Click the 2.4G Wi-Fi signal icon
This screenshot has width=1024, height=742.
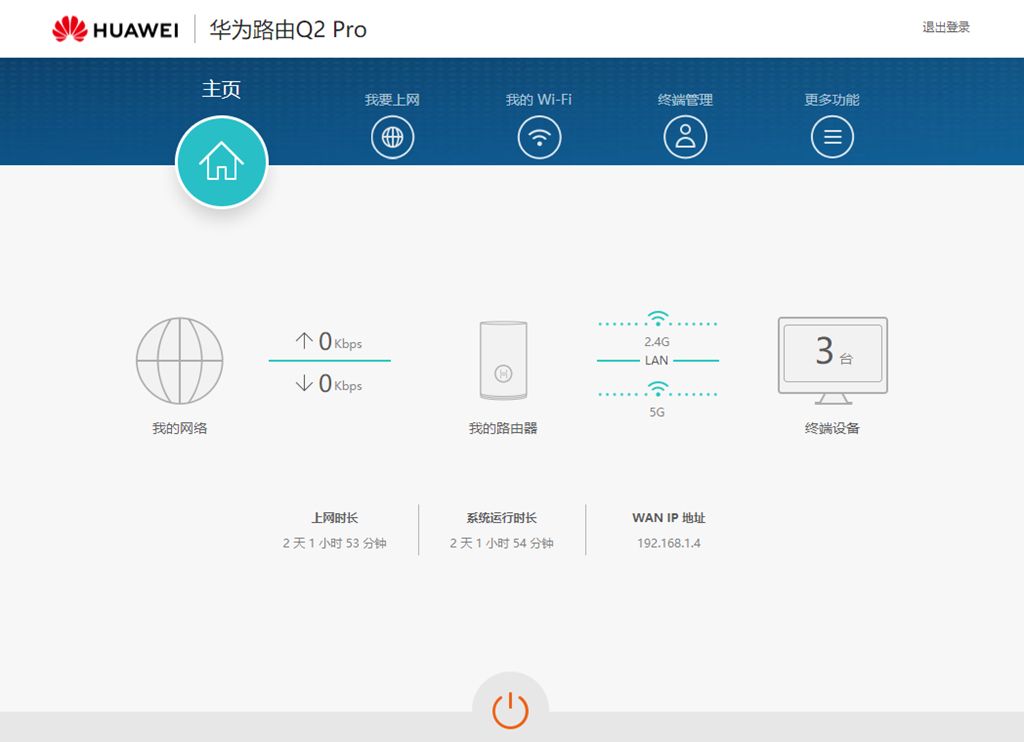(658, 319)
